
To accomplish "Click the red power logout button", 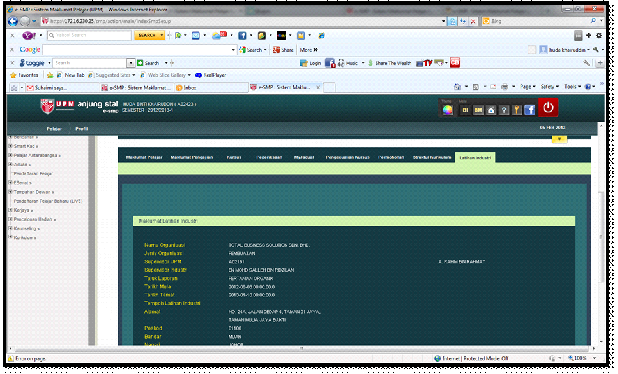I will (x=548, y=107).
